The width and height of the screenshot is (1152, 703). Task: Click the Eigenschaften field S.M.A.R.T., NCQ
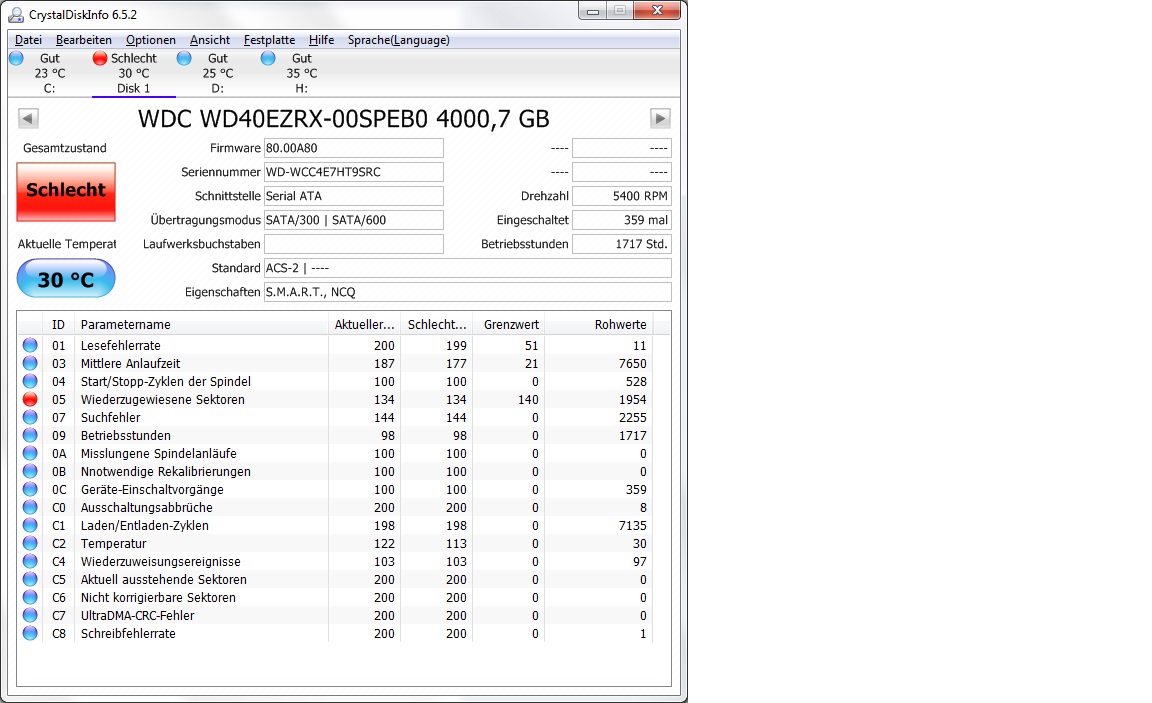pos(467,292)
